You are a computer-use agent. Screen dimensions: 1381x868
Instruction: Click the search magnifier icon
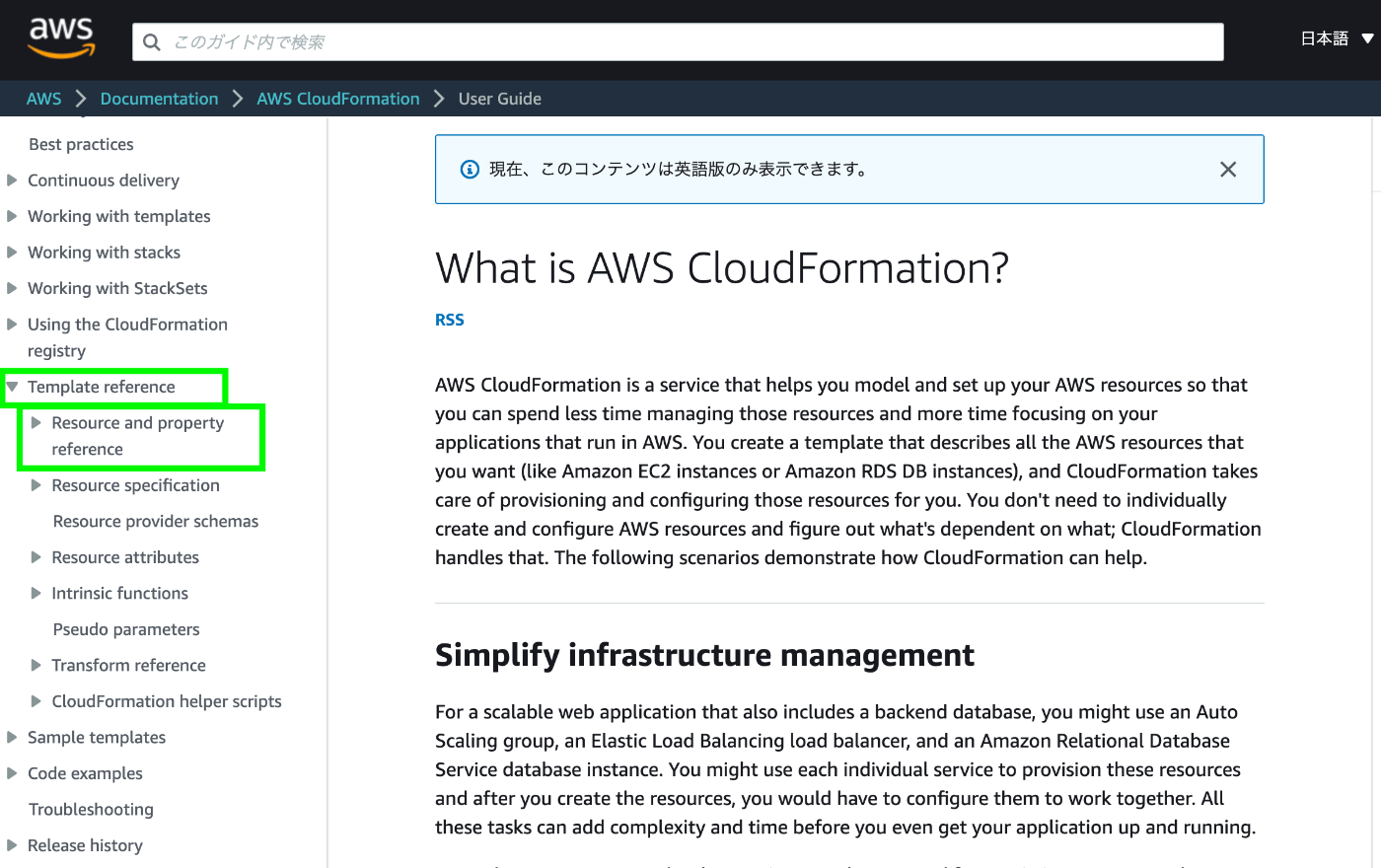click(152, 42)
